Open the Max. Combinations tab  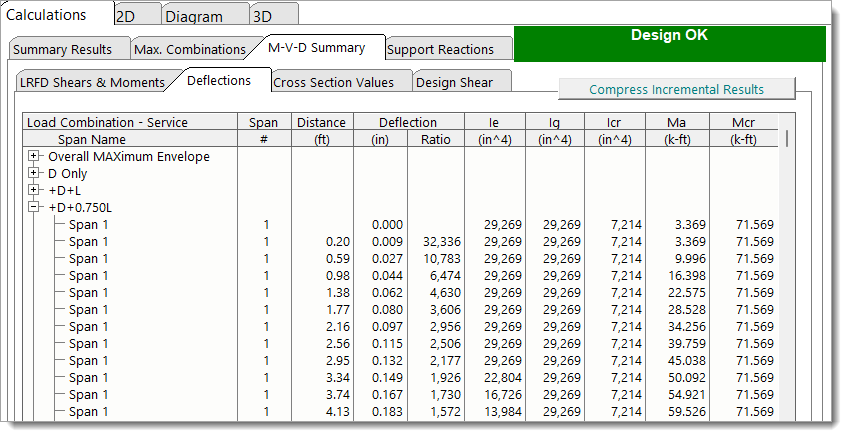point(190,49)
